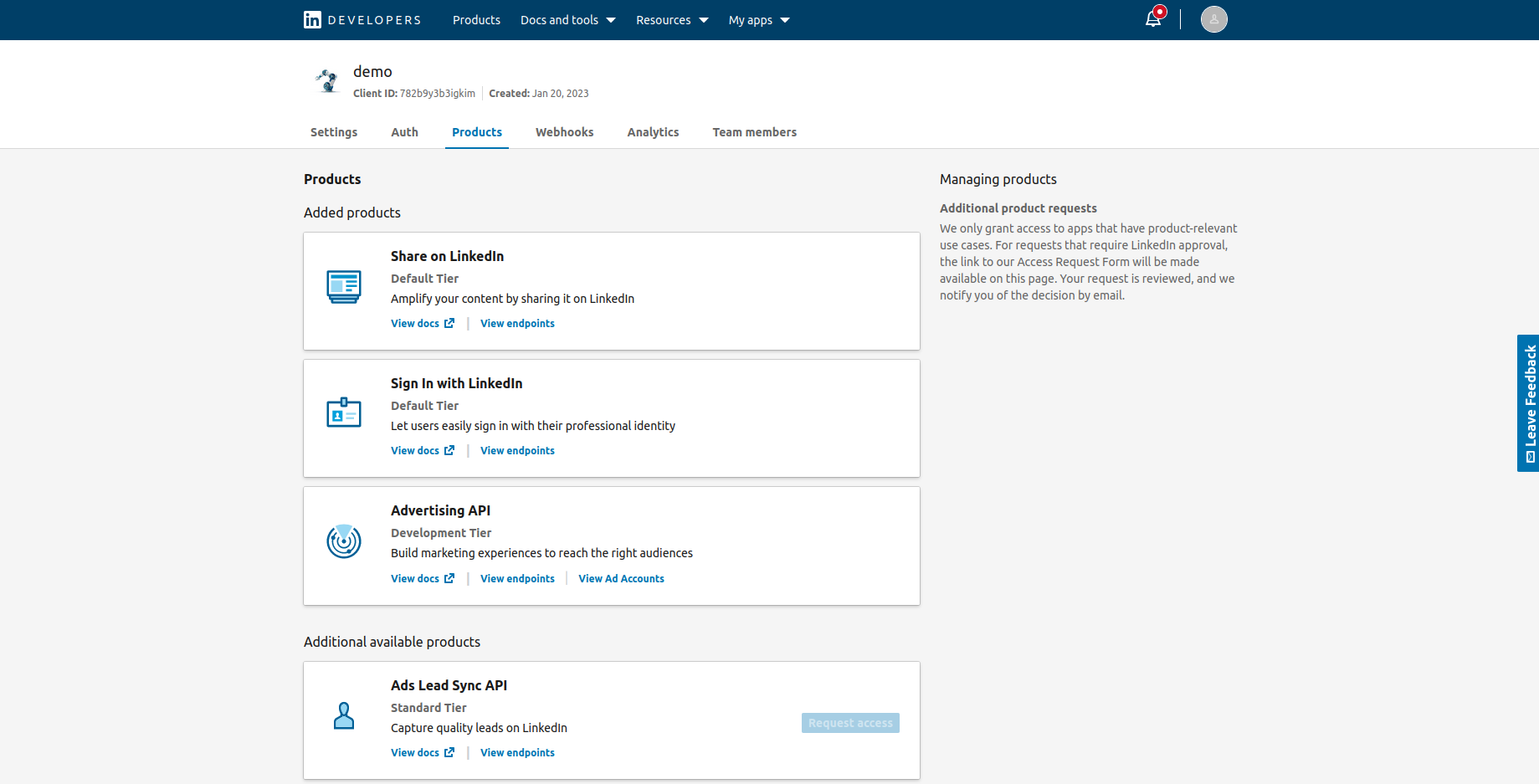1539x784 pixels.
Task: Click the Client ID value 782b9y3b3igkim
Action: [x=438, y=93]
